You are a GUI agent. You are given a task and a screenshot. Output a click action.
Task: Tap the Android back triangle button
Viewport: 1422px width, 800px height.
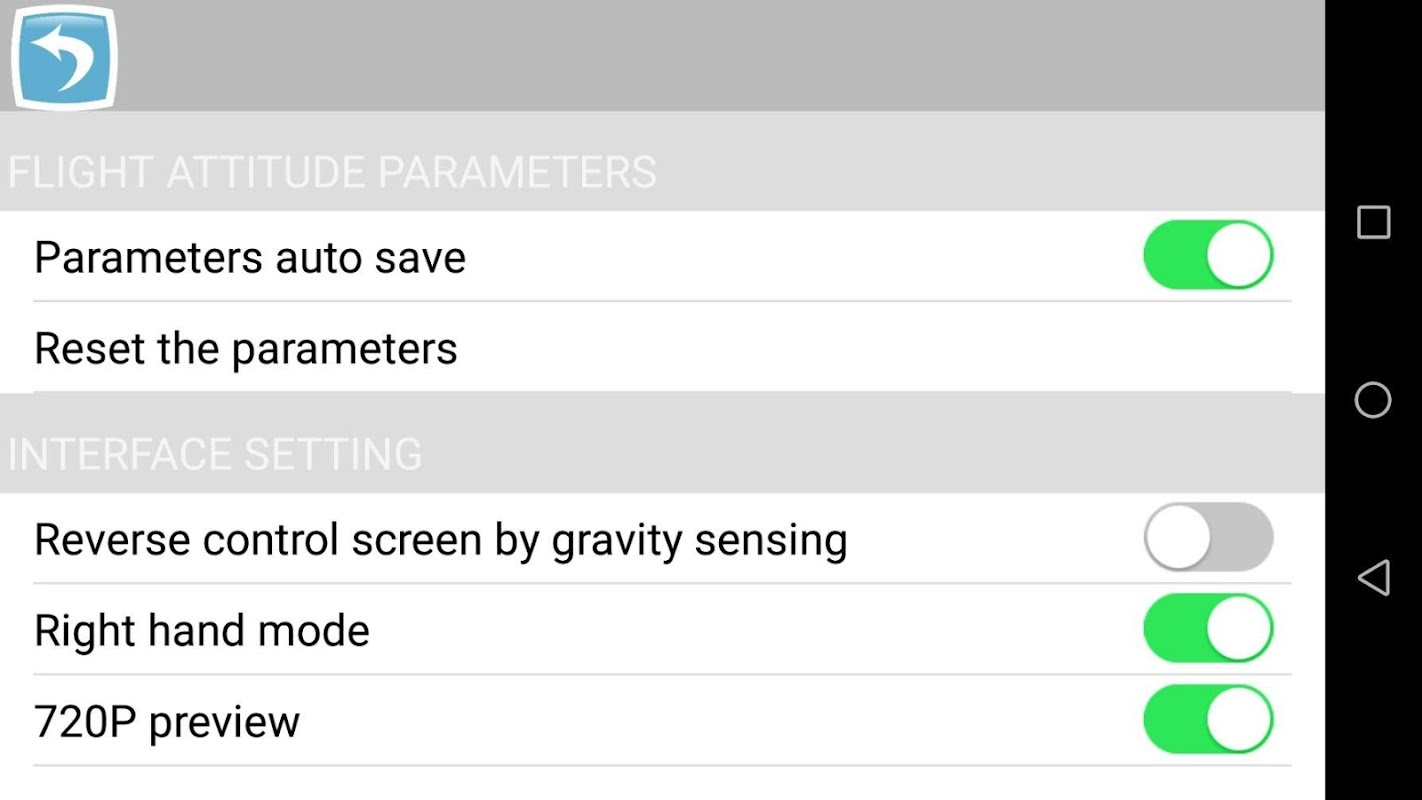click(1373, 577)
